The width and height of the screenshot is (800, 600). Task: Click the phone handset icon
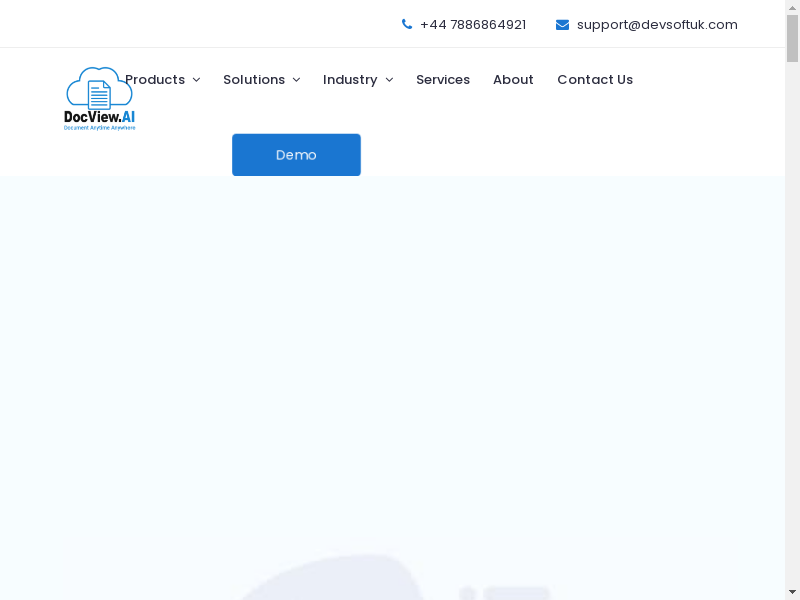click(407, 24)
